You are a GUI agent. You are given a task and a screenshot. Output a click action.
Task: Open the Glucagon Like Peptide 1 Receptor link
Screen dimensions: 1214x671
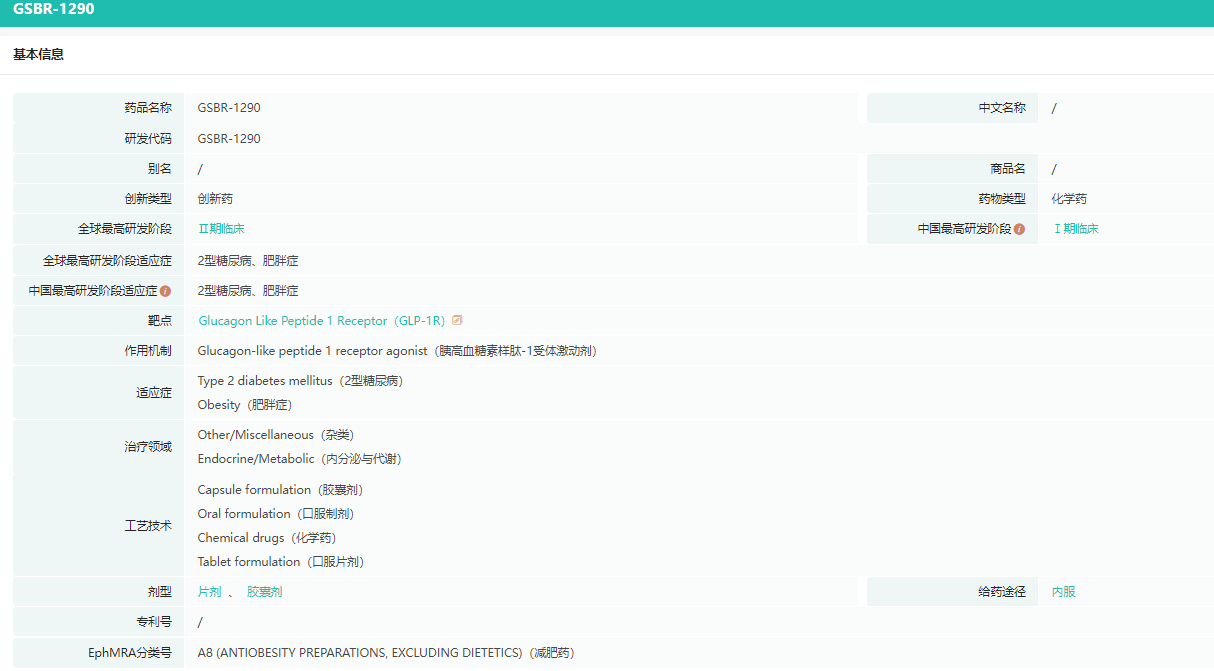[322, 321]
